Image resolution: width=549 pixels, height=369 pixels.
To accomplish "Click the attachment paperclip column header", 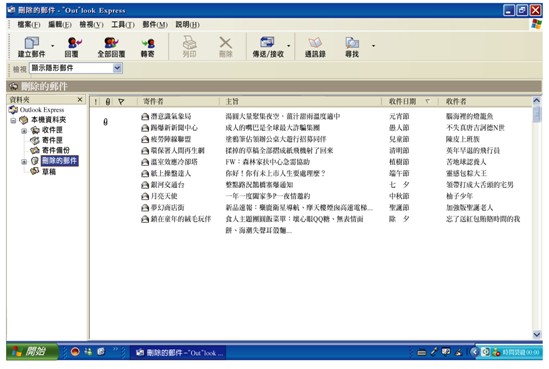I will 108,102.
